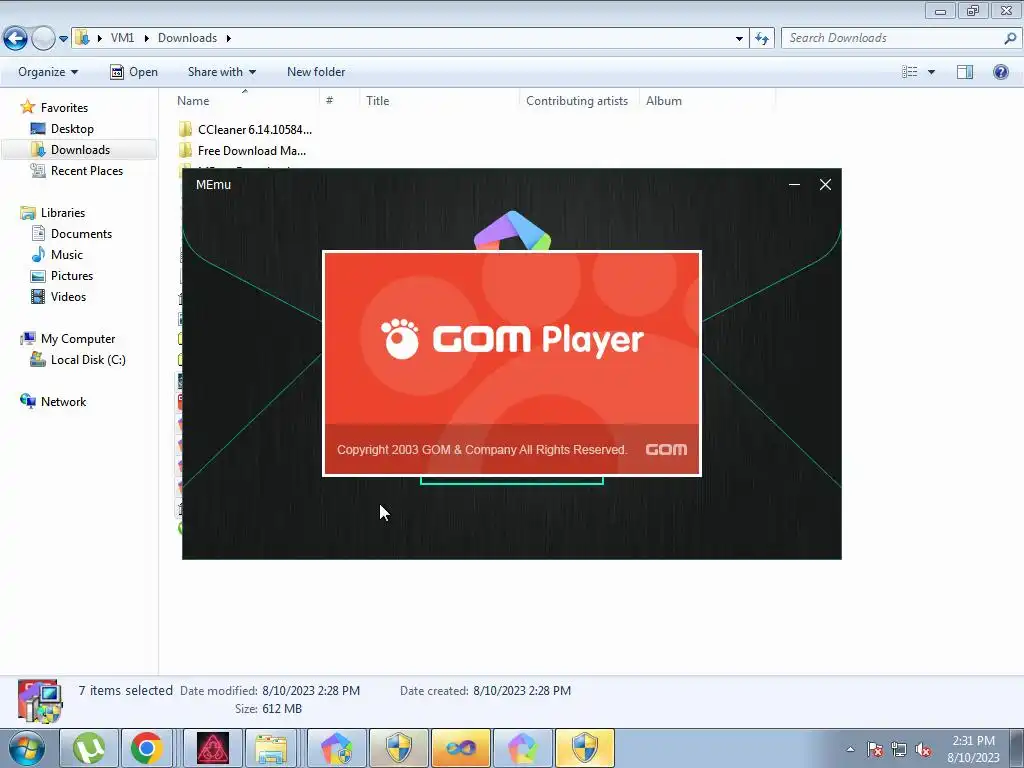The width and height of the screenshot is (1024, 768).
Task: Click the GOM Player splash screen
Action: point(512,363)
